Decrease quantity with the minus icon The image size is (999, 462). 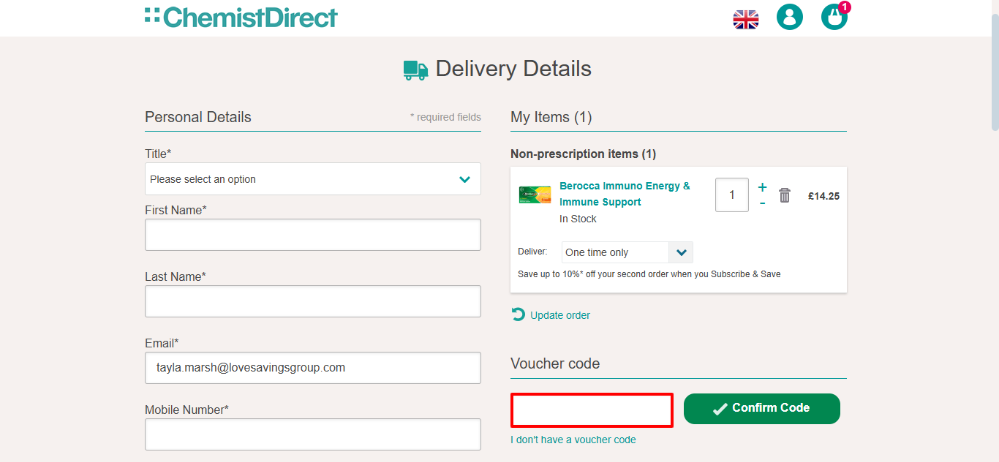coord(762,204)
